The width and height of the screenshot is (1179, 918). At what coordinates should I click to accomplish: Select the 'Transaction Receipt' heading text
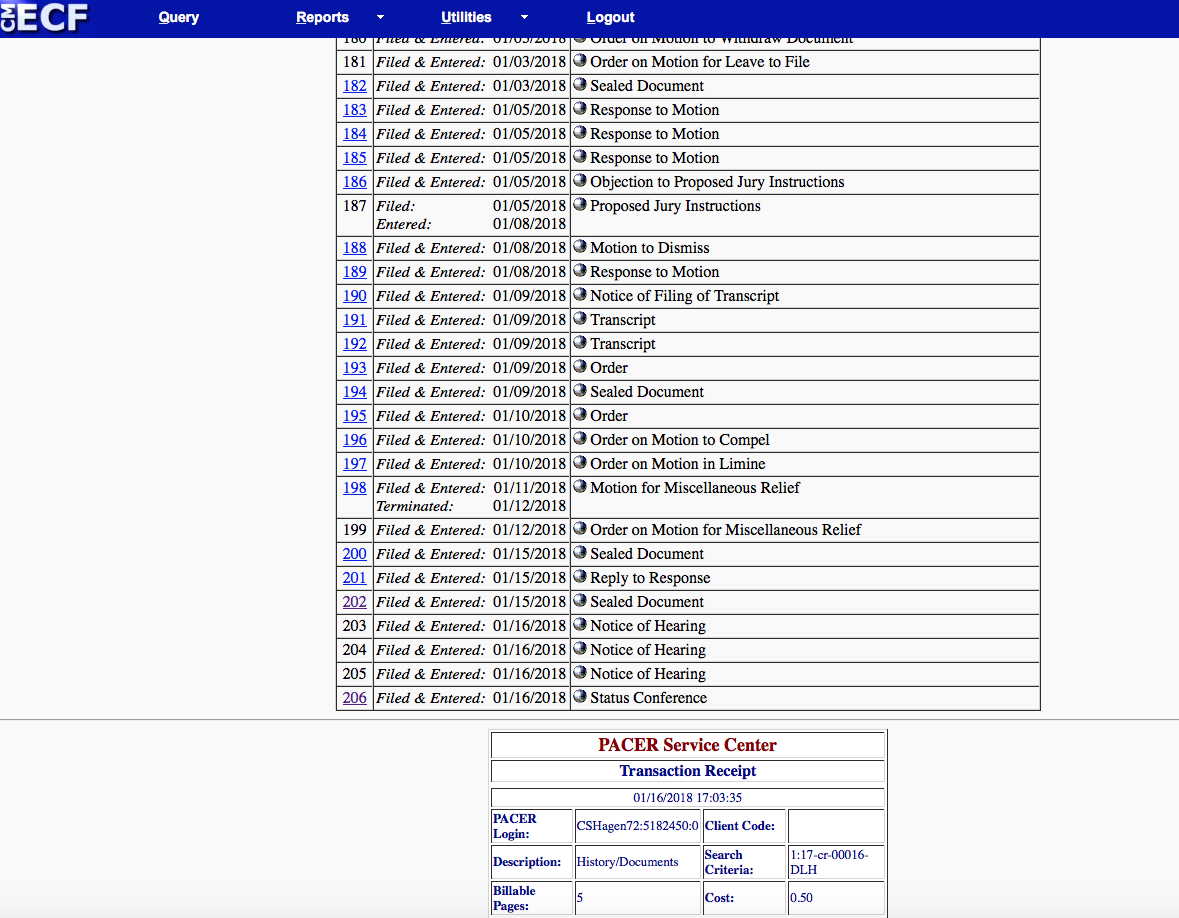click(687, 771)
